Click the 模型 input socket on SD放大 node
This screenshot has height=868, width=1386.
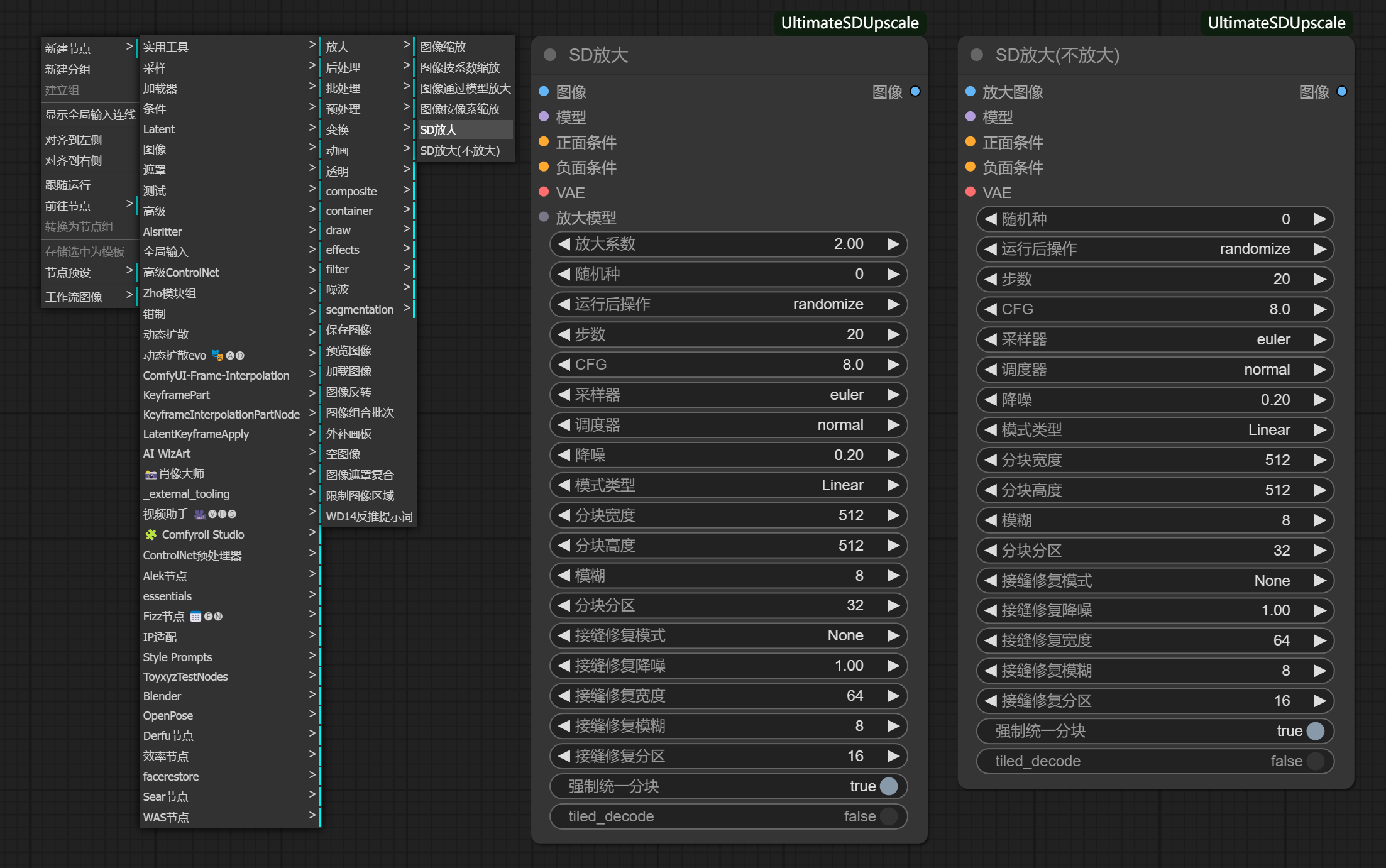(544, 117)
